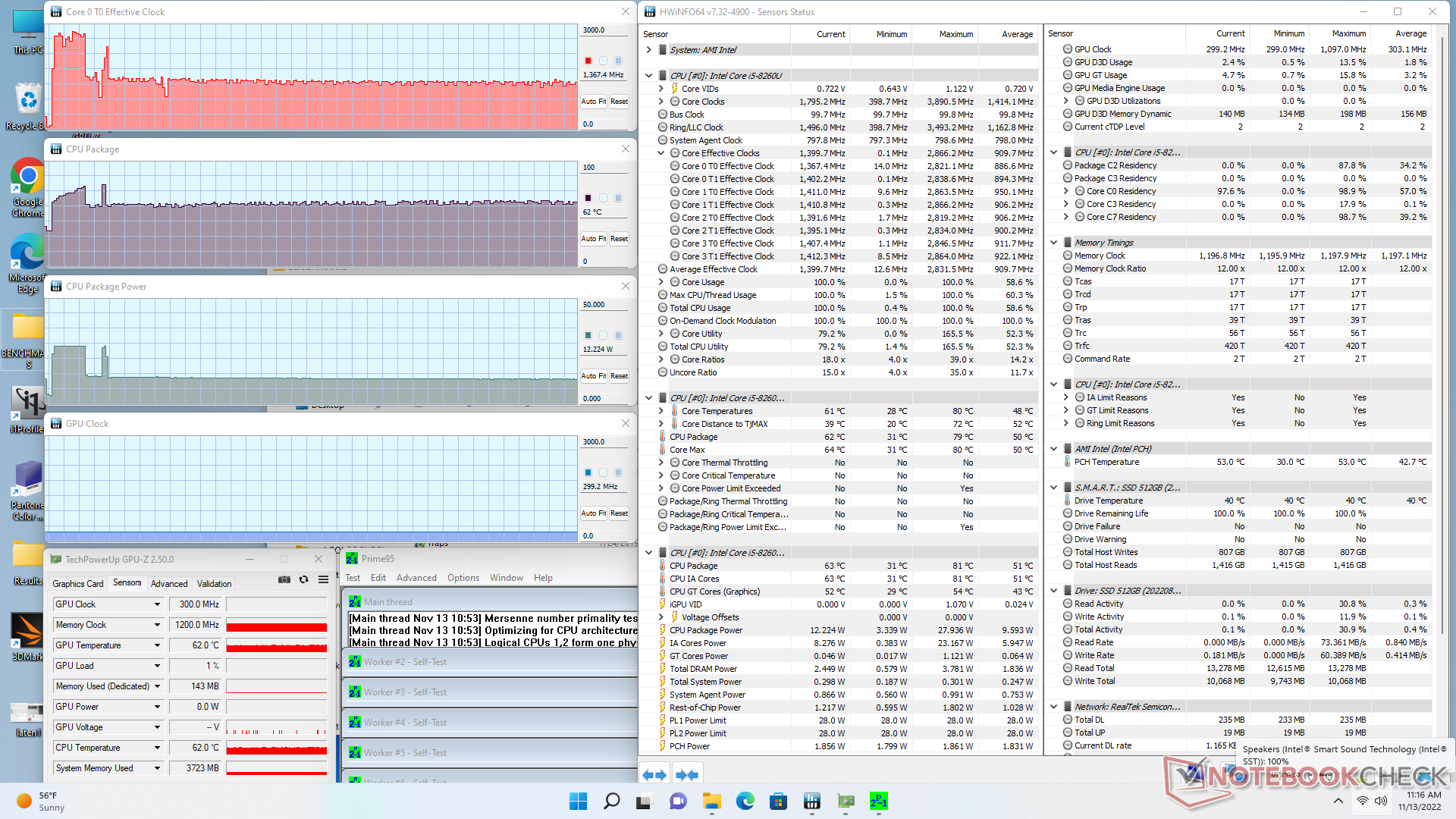Switch to the Graphics Card tab
Viewport: 1456px width, 819px height.
[77, 583]
